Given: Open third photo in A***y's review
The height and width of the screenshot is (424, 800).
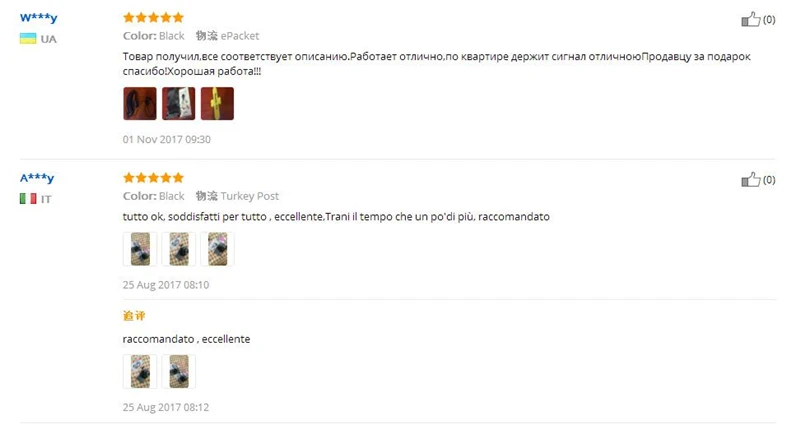Looking at the screenshot, I should (x=217, y=249).
